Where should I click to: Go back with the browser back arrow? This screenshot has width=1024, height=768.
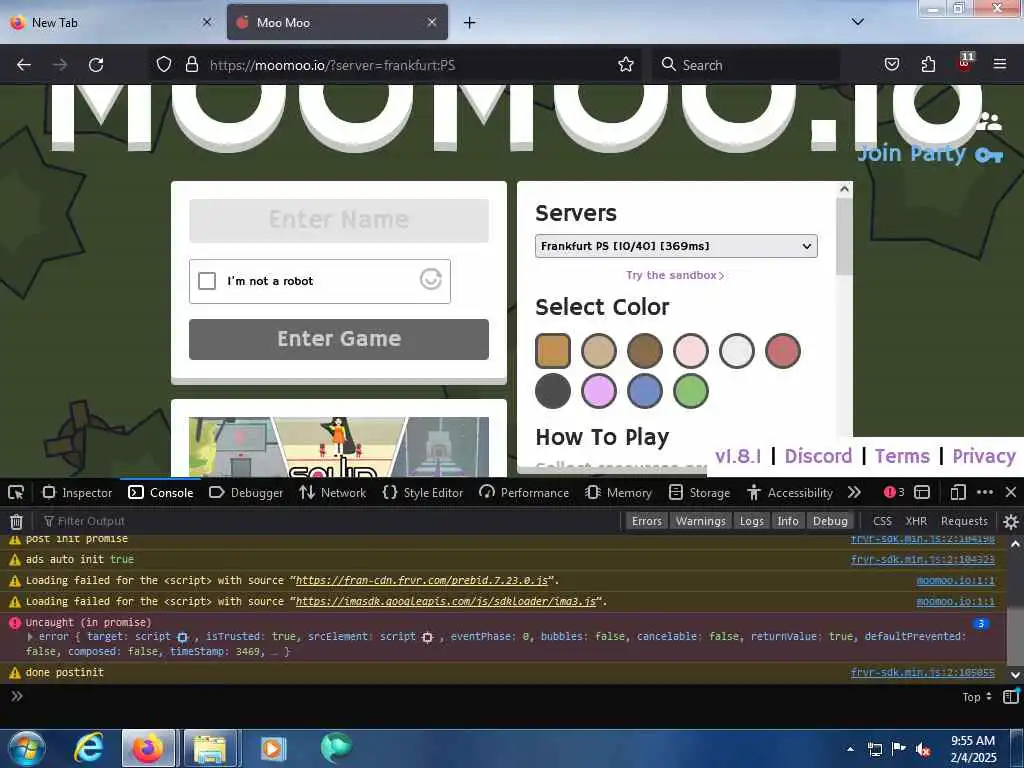(x=24, y=65)
